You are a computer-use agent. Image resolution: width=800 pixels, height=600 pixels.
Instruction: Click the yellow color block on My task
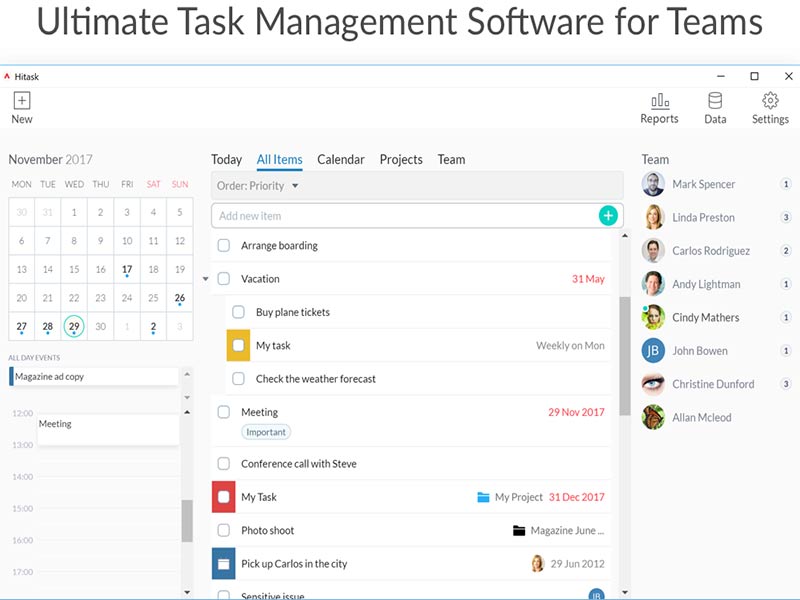pos(238,346)
